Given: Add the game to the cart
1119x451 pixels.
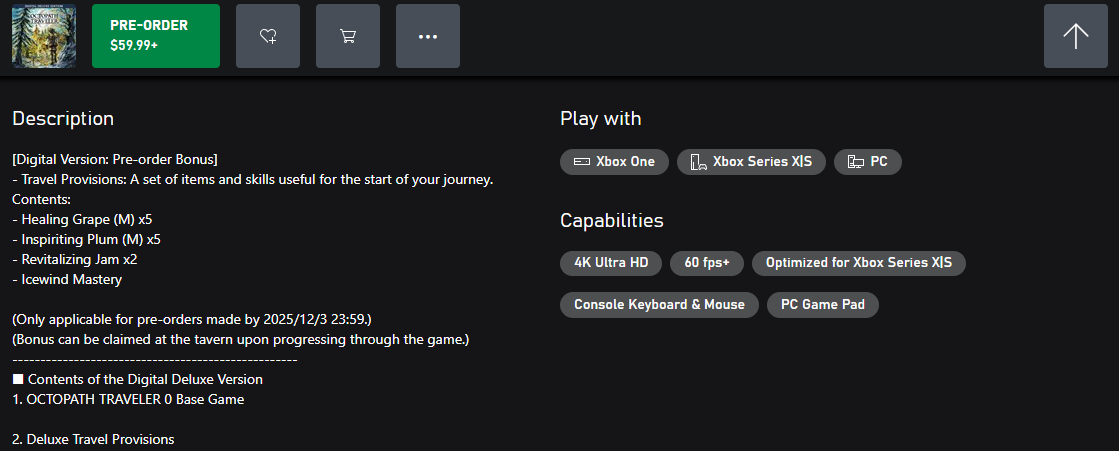Looking at the screenshot, I should pyautogui.click(x=348, y=36).
